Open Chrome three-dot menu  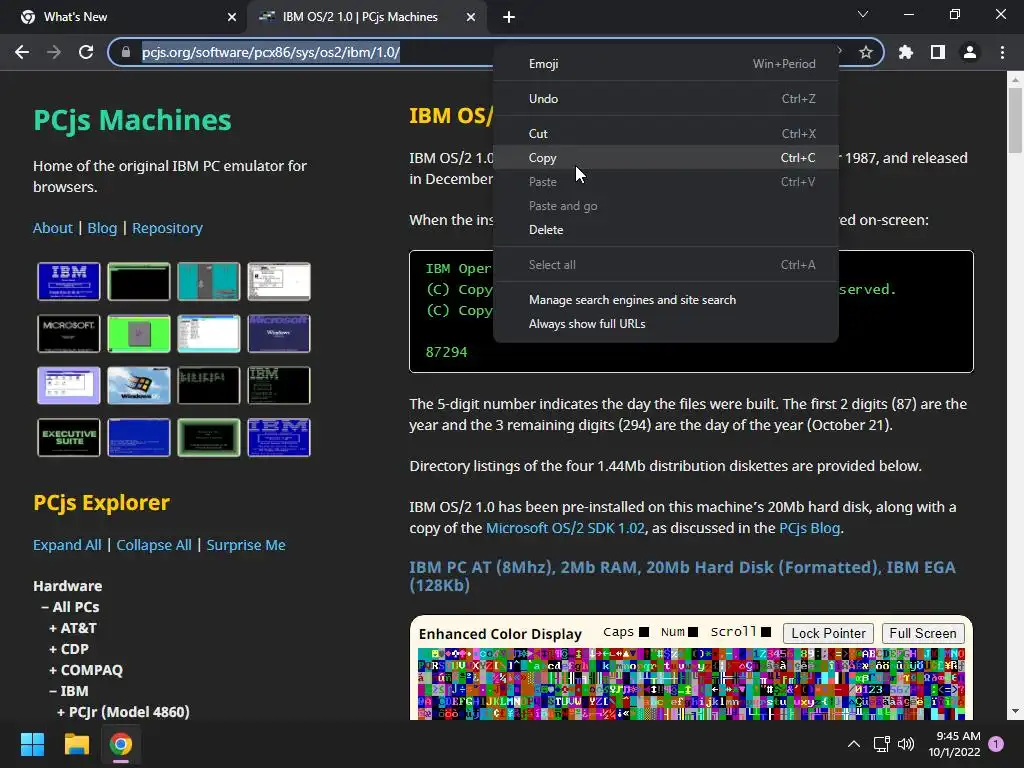pos(1002,52)
